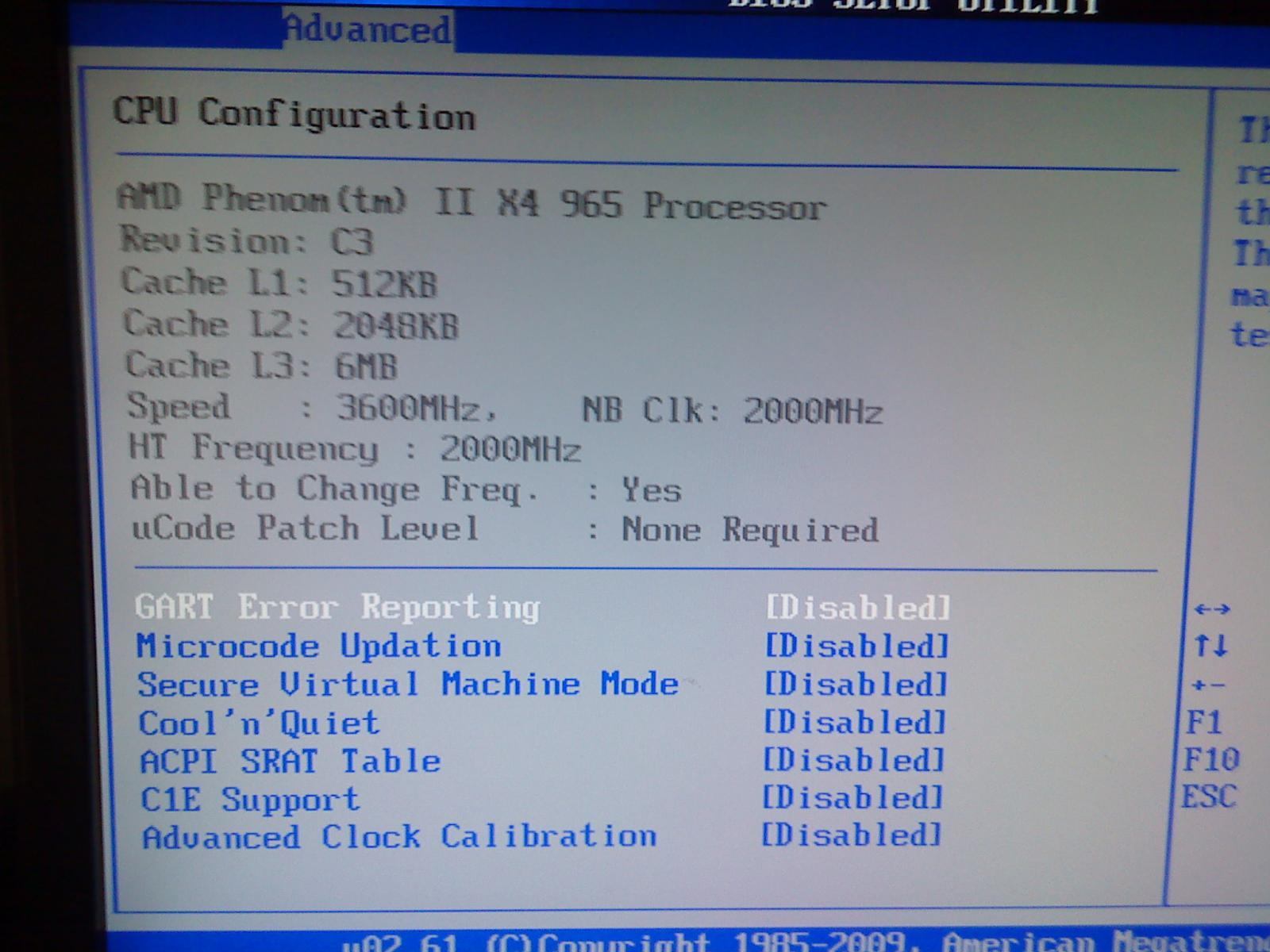Click AMD Phenom II X4 965 Processor text

click(x=472, y=202)
